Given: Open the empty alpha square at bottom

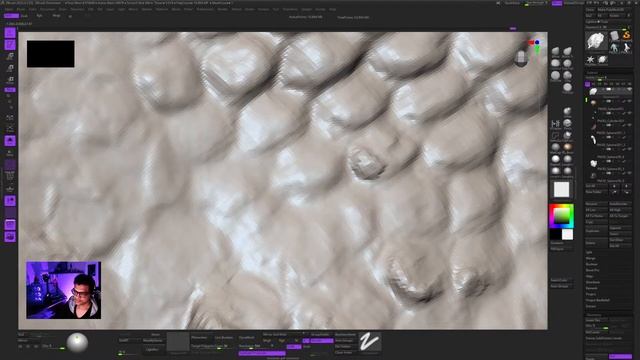Looking at the screenshot, I should 178,342.
